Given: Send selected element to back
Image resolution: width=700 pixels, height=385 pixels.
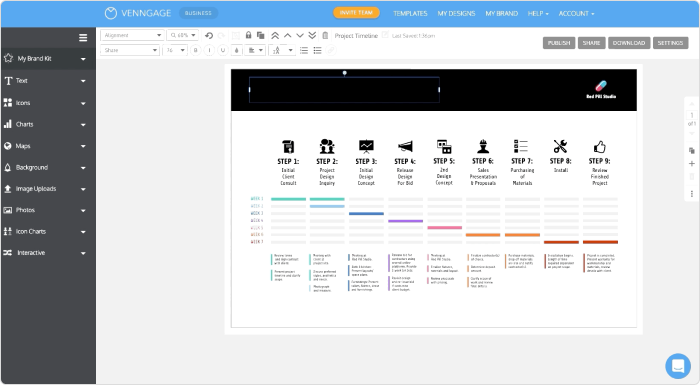Looking at the screenshot, I should (312, 35).
